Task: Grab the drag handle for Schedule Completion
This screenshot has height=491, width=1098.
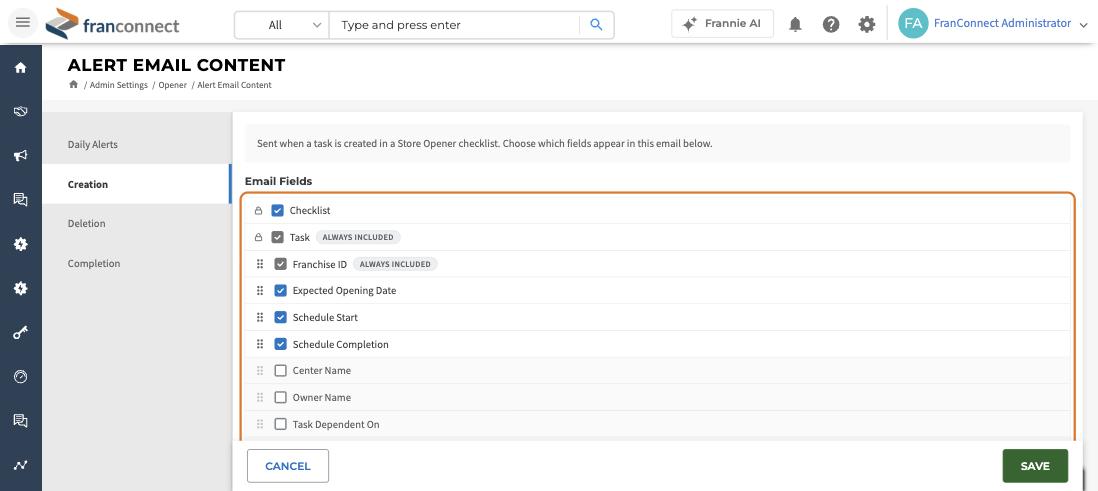Action: [260, 344]
